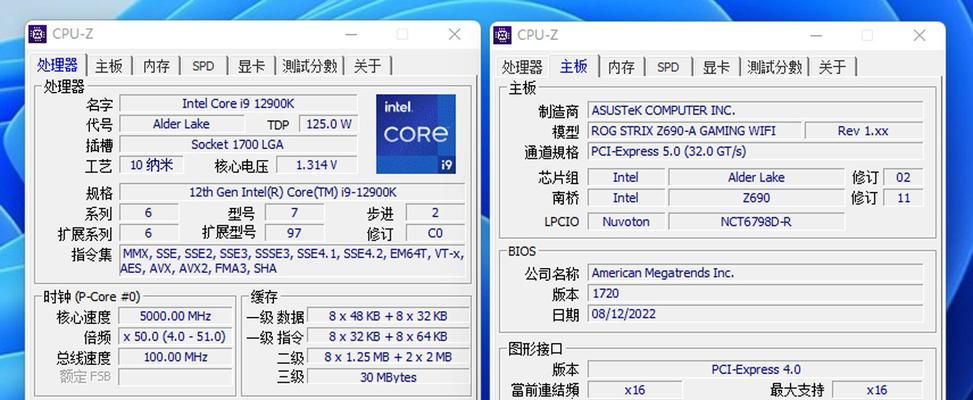Open the 关于 tab in left CPU-Z window
Viewport: 973px width, 400px height.
click(367, 66)
